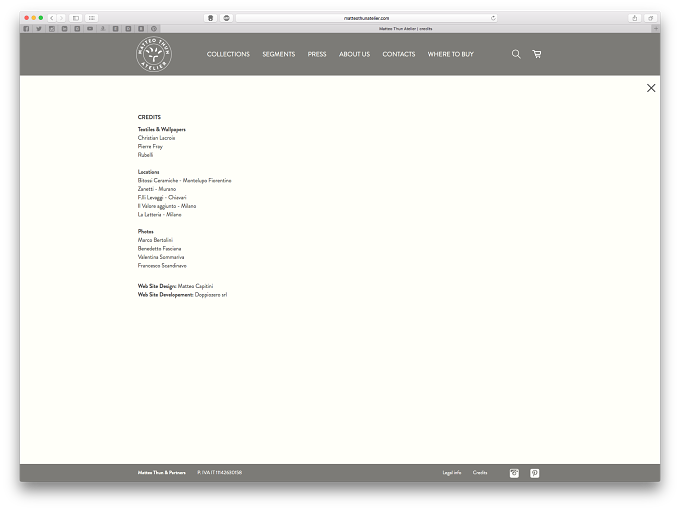Click Safari share button
Screen dimensions: 680x510
tap(634, 18)
